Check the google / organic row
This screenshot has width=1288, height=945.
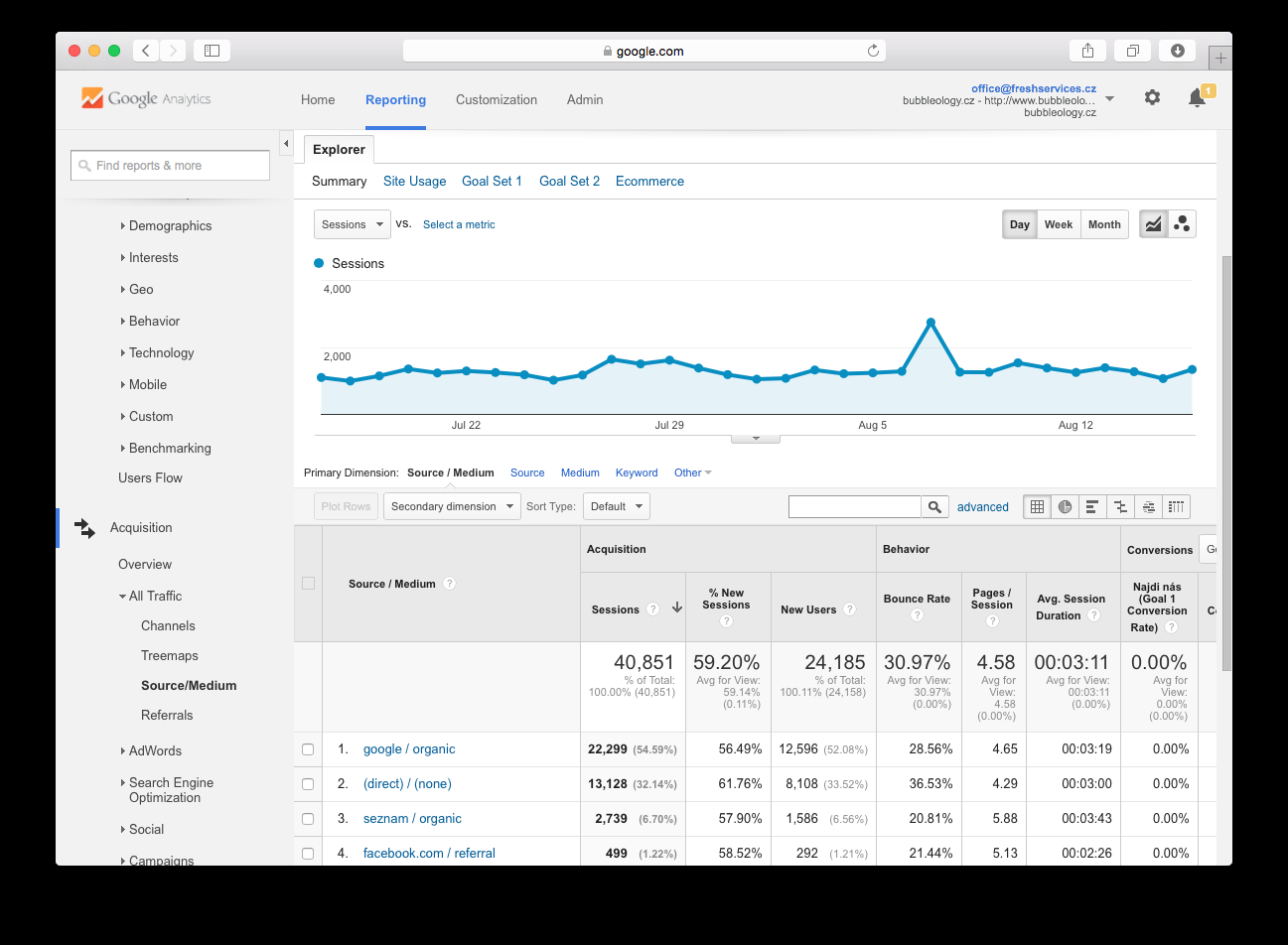308,749
